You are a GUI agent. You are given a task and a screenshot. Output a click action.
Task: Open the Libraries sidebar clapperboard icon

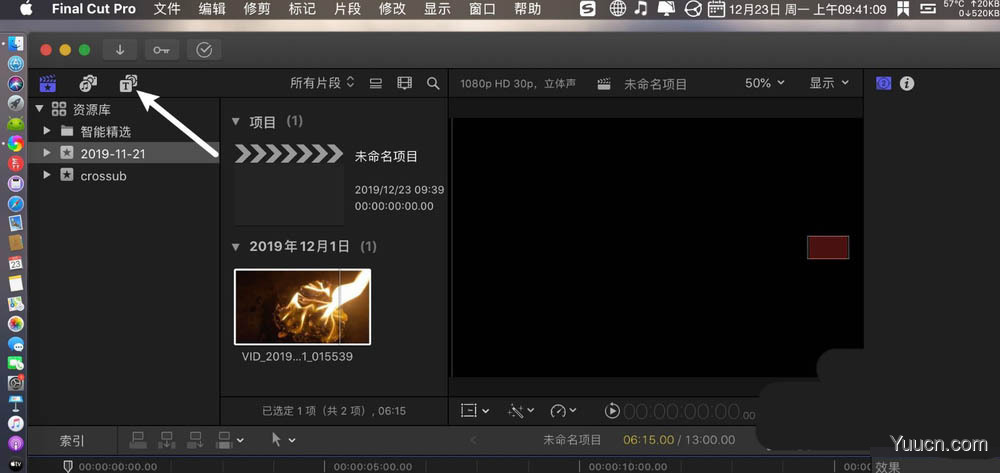click(48, 84)
